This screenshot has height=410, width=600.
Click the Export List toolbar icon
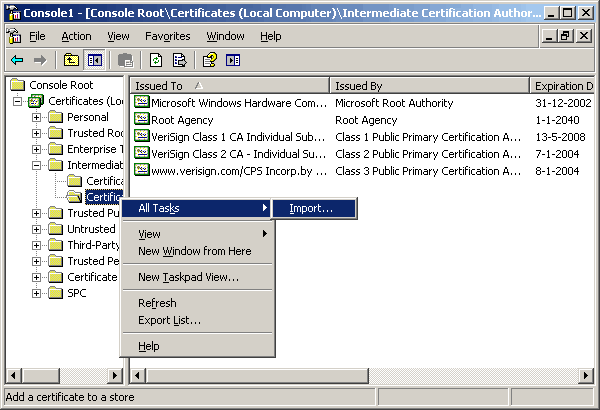pyautogui.click(x=179, y=60)
